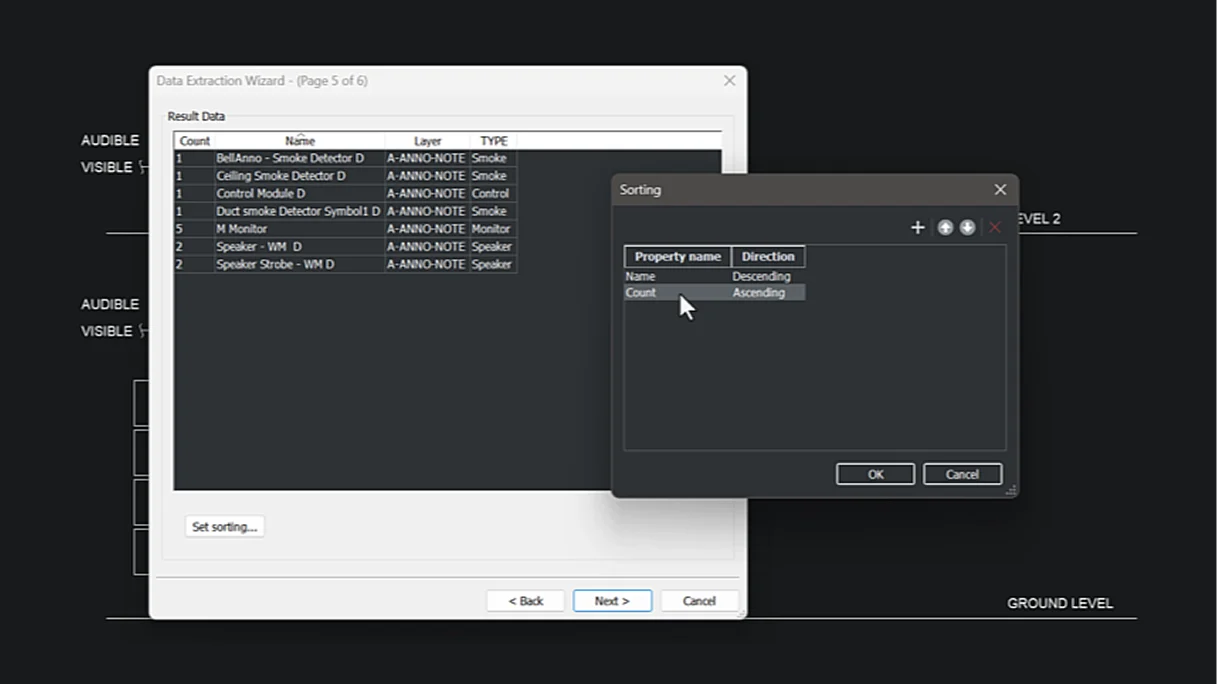Open Set sorting... options
The height and width of the screenshot is (684, 1217).
pos(224,526)
